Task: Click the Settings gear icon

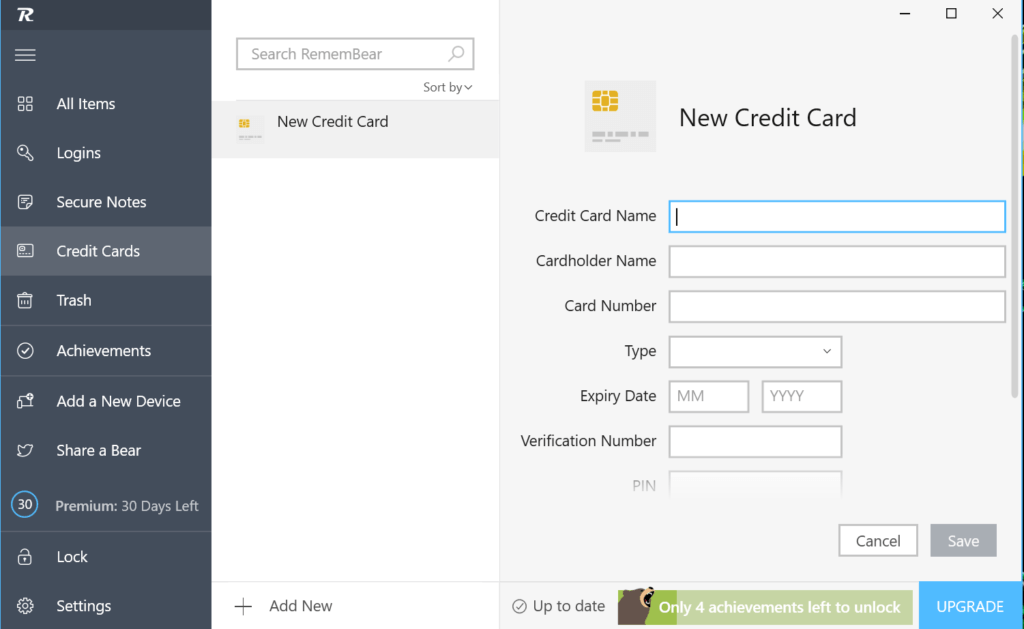Action: point(25,605)
